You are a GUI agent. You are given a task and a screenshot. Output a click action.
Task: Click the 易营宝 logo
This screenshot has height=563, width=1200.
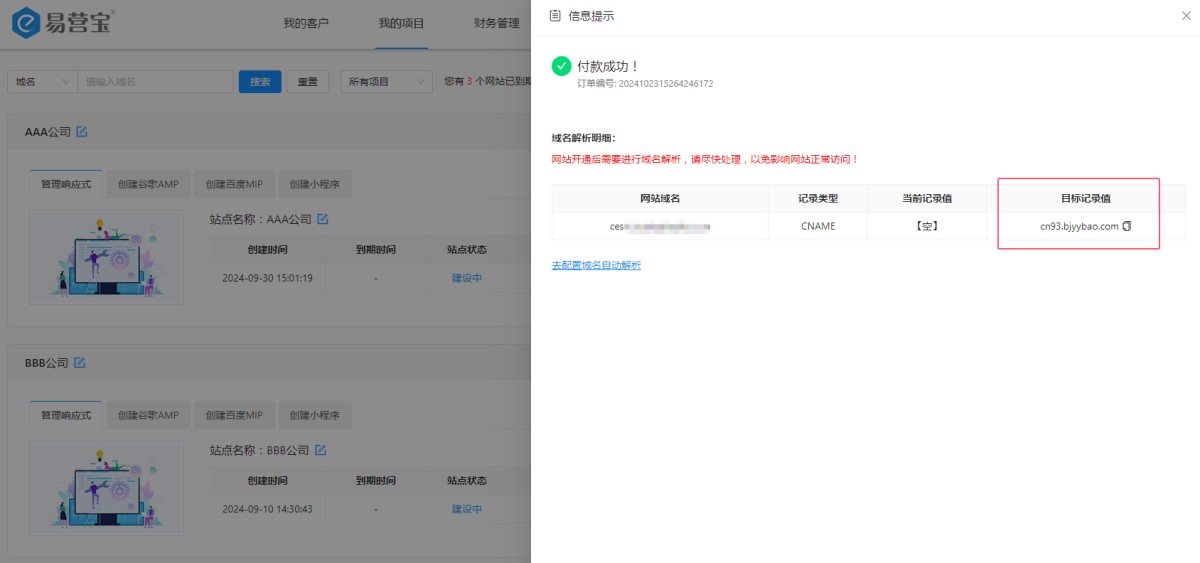tap(63, 22)
